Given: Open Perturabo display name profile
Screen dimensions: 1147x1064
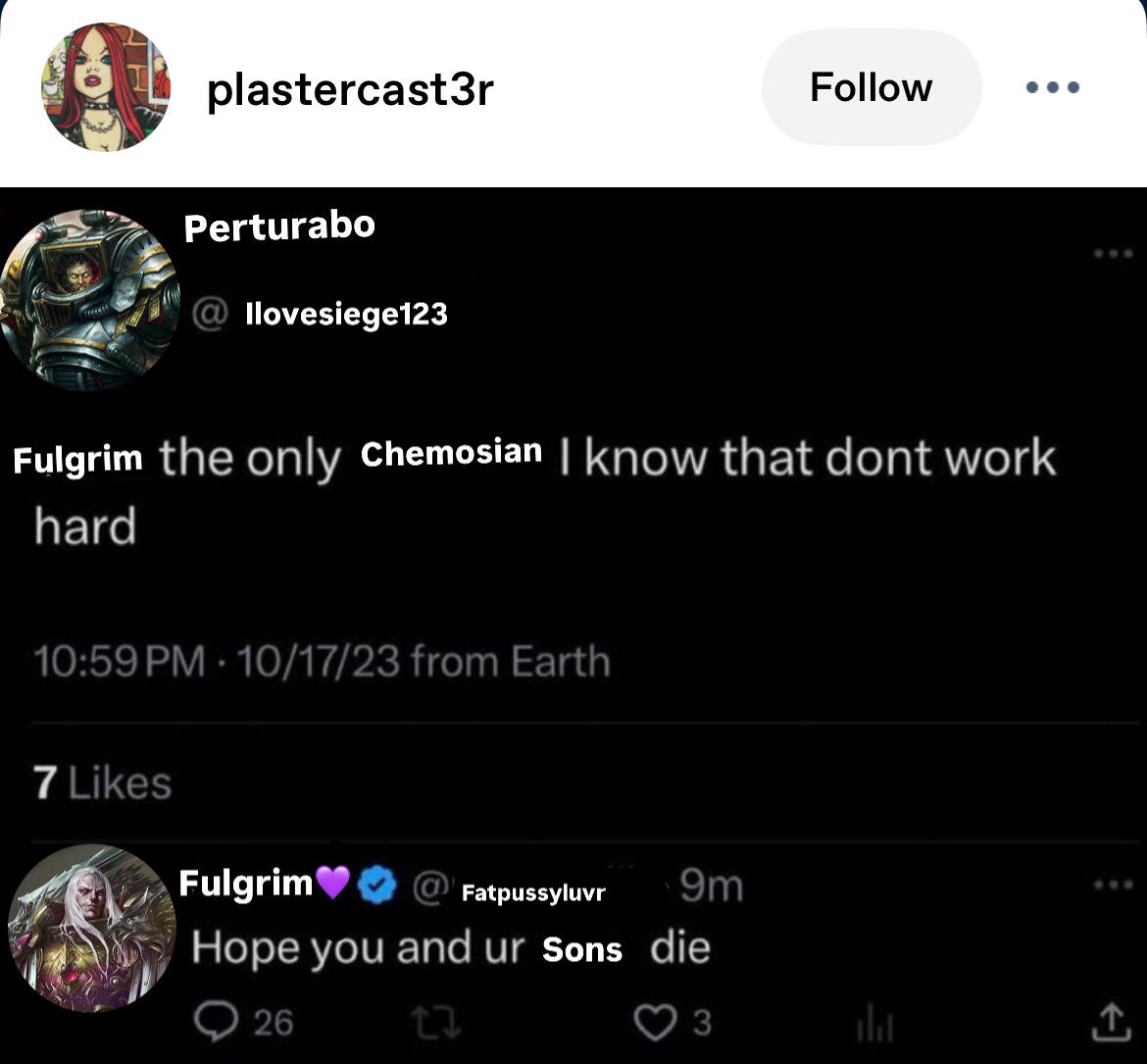Looking at the screenshot, I should tap(279, 227).
